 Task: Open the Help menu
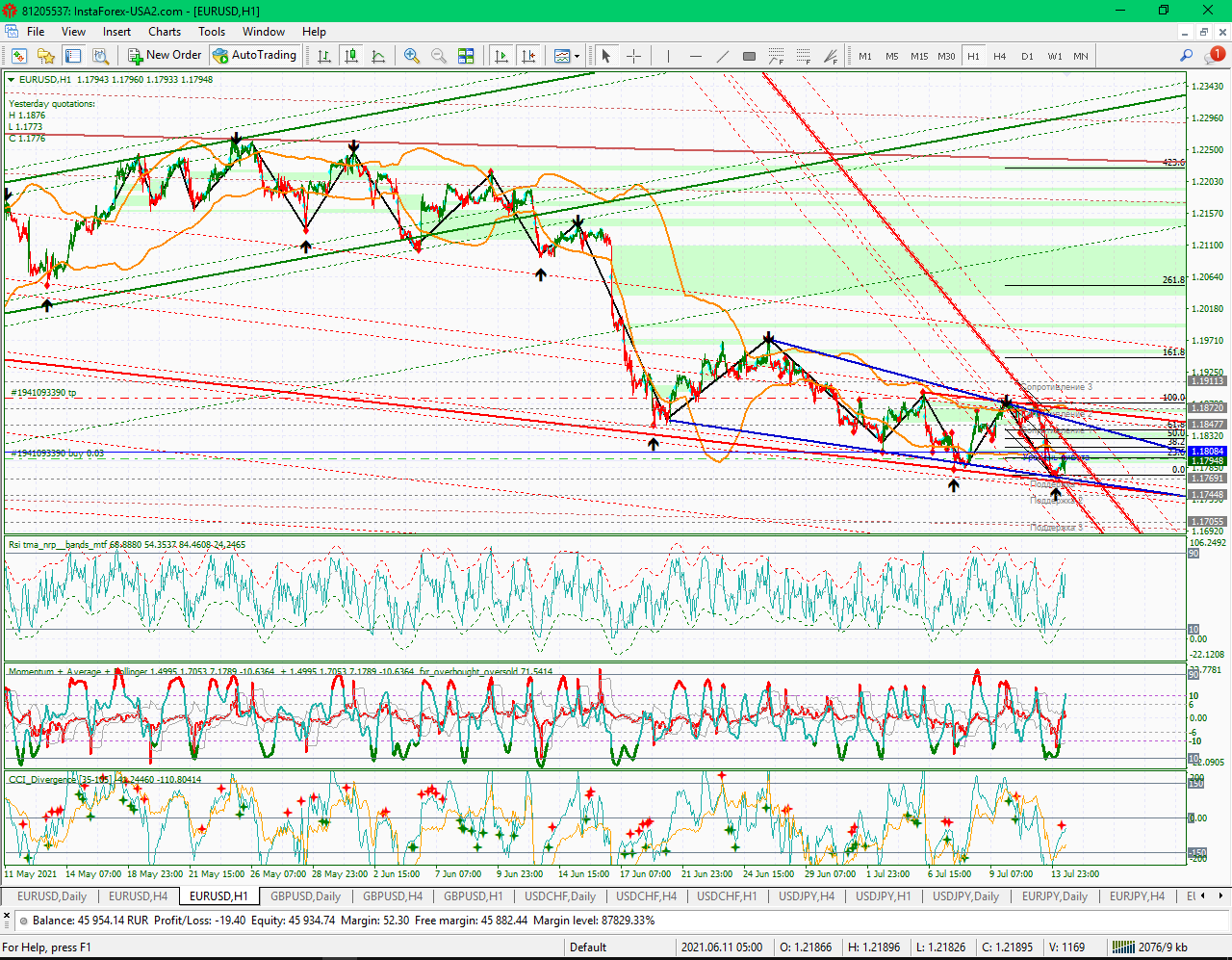coord(314,32)
